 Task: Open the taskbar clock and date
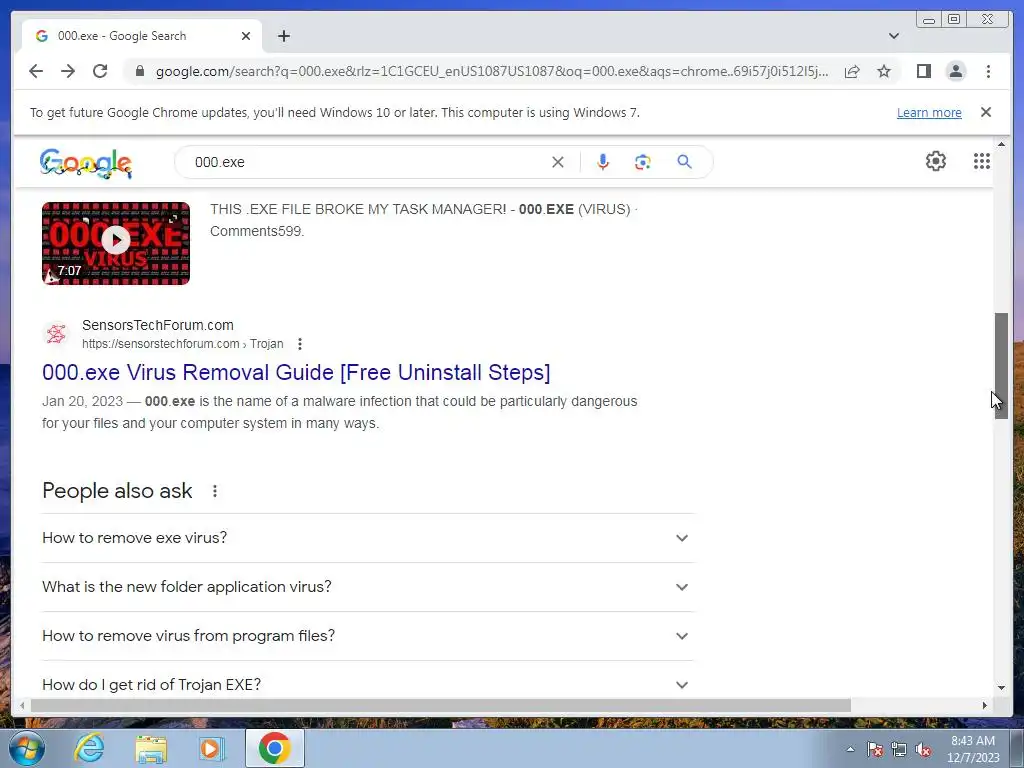click(973, 749)
